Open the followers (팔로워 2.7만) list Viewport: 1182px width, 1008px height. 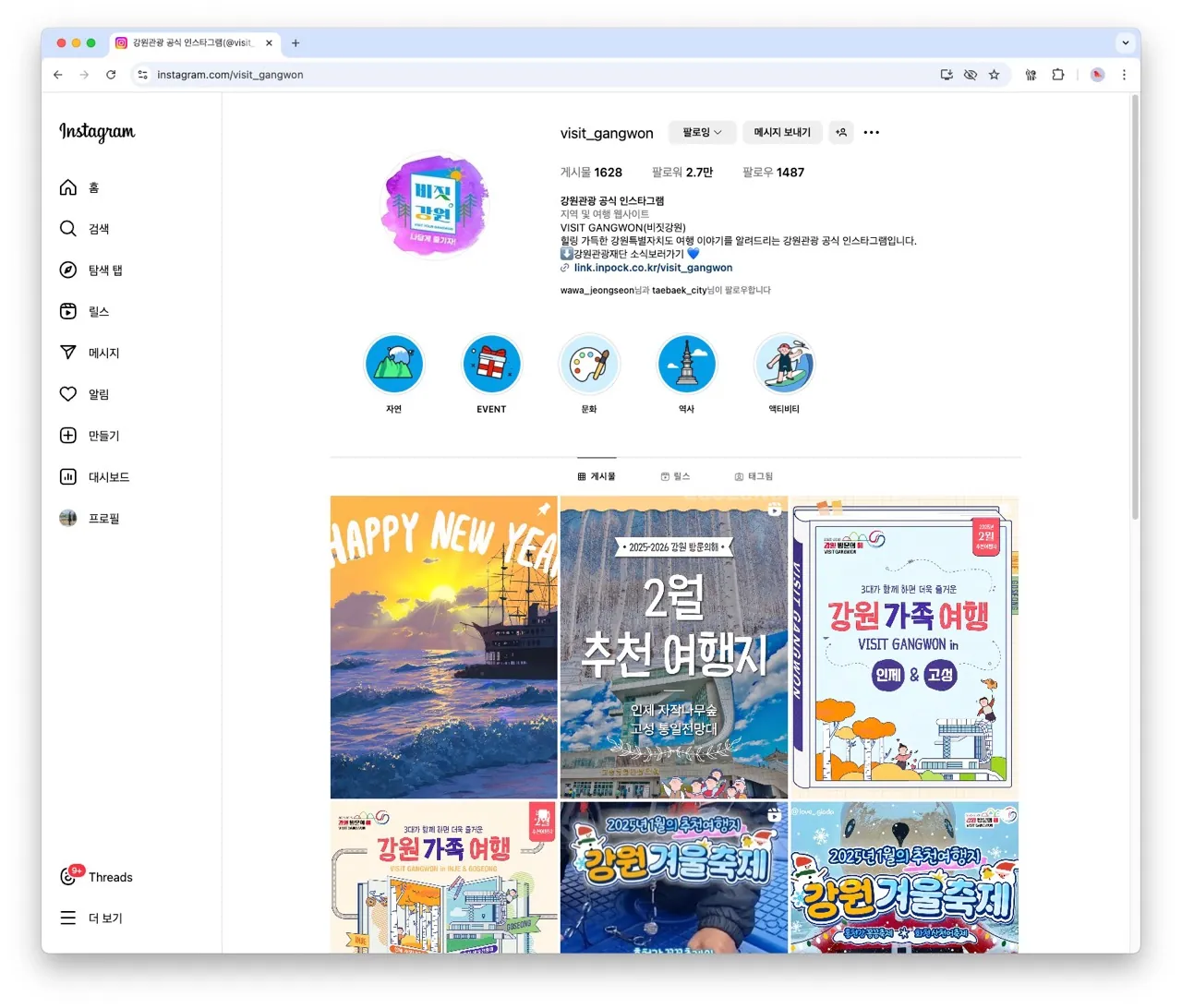point(682,173)
